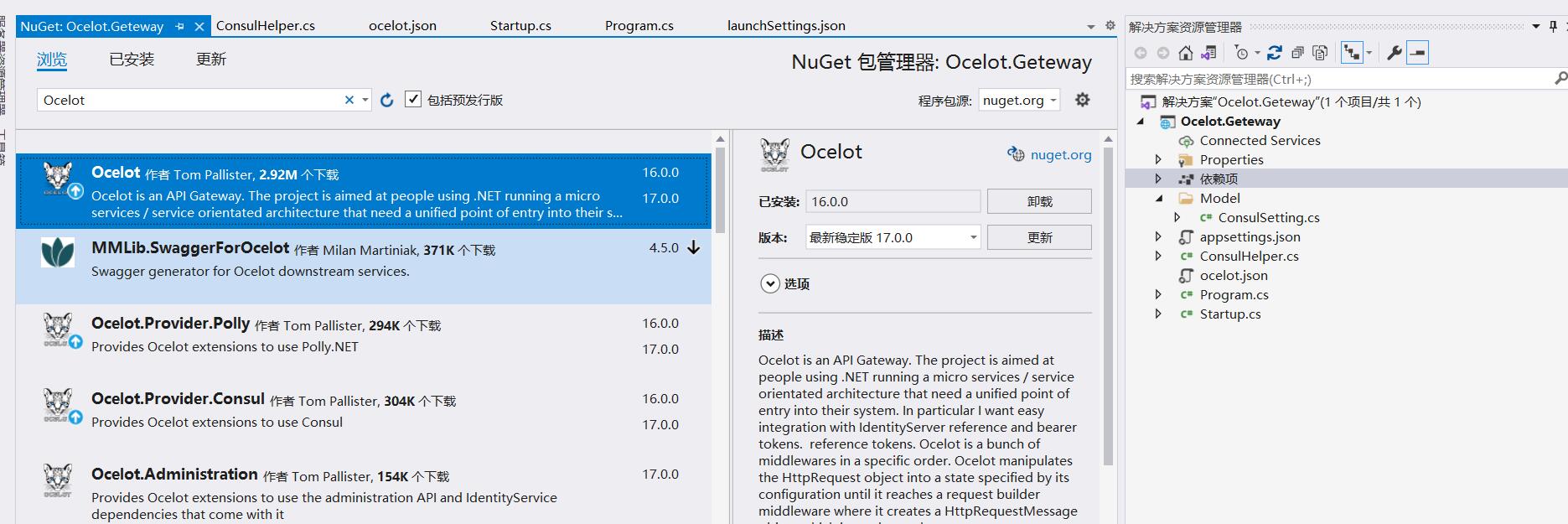Pin the NuGet: Ocelot.Geteway tab
The height and width of the screenshot is (524, 1568).
click(179, 27)
